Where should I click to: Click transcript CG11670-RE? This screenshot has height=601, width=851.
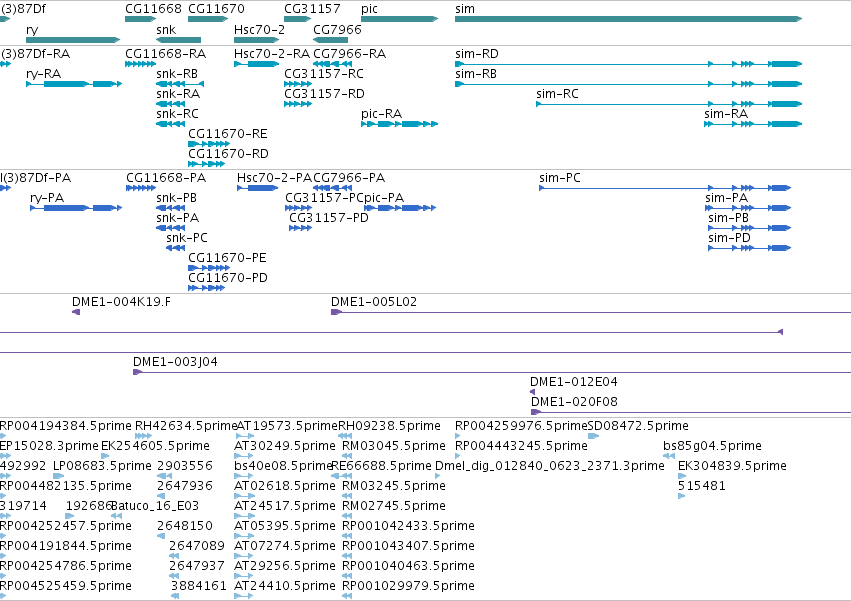[209, 144]
